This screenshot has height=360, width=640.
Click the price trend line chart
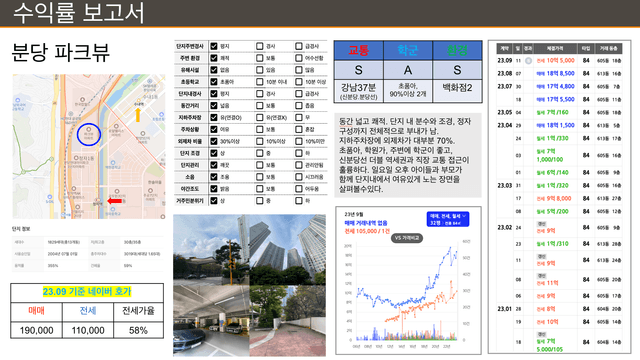coord(407,292)
